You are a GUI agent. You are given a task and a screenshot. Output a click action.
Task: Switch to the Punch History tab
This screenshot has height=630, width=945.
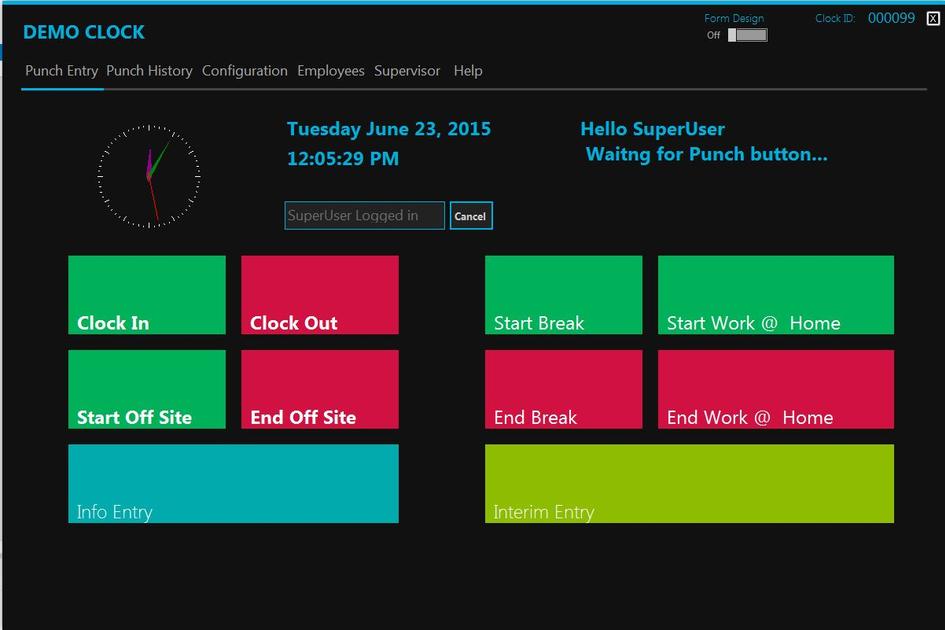[149, 71]
